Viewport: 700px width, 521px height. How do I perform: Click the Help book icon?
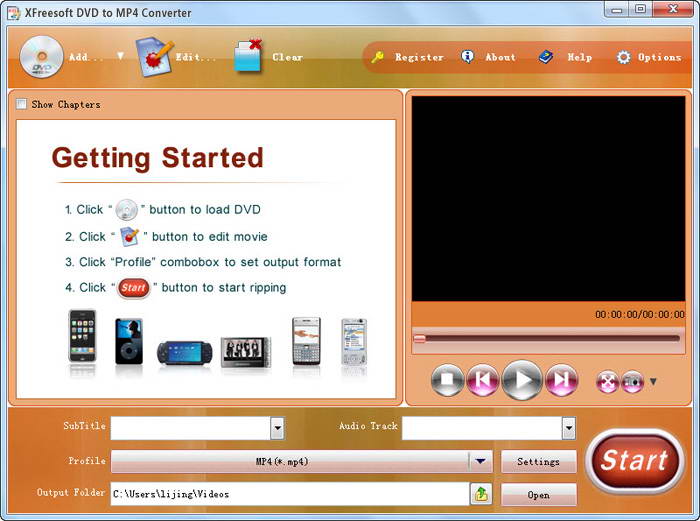(546, 57)
